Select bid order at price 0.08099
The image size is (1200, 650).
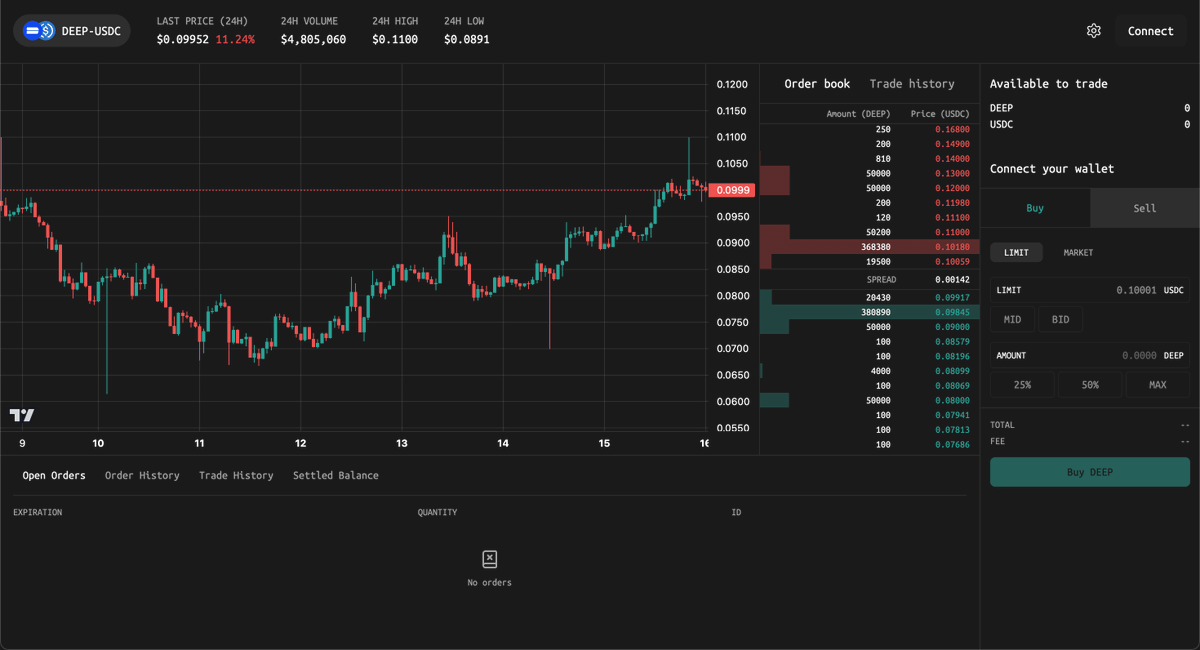870,371
